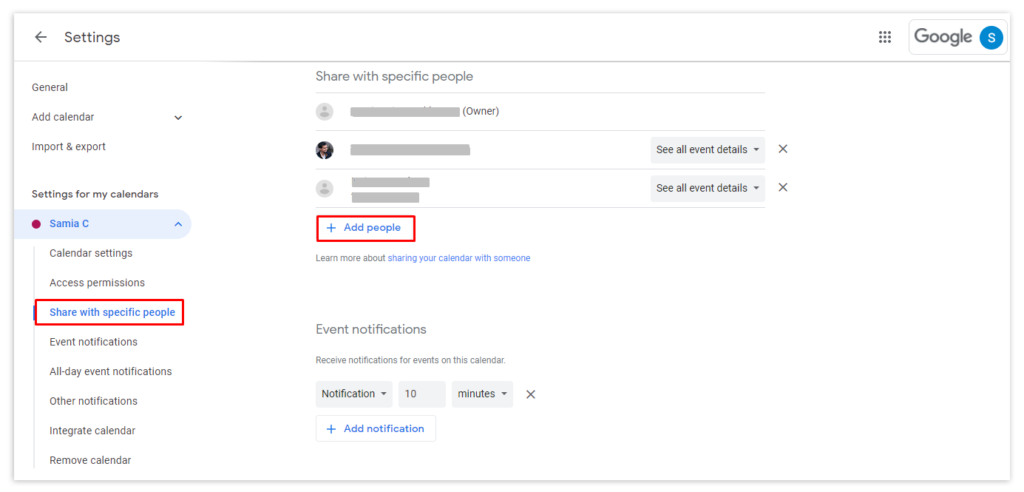Click the Add notification button
The height and width of the screenshot is (492, 1024).
pyautogui.click(x=375, y=428)
